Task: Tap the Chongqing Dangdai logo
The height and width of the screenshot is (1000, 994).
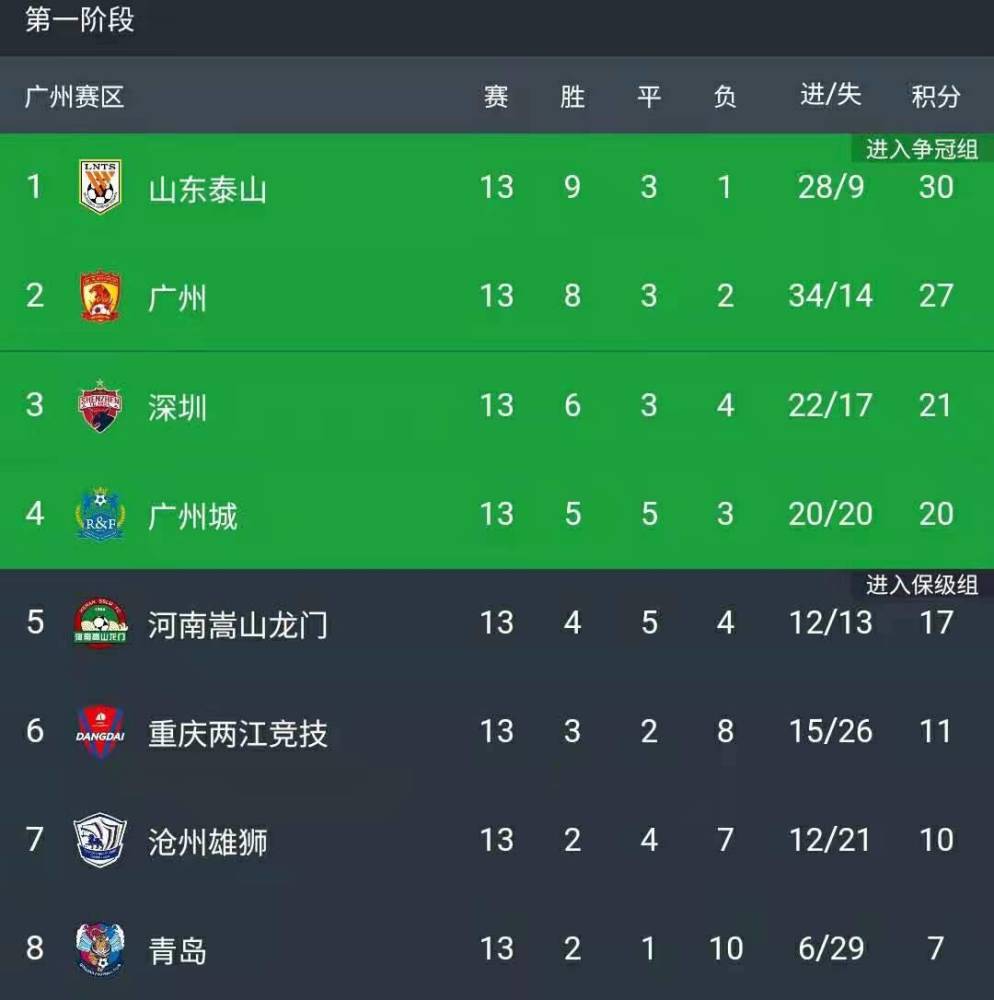Action: 100,732
